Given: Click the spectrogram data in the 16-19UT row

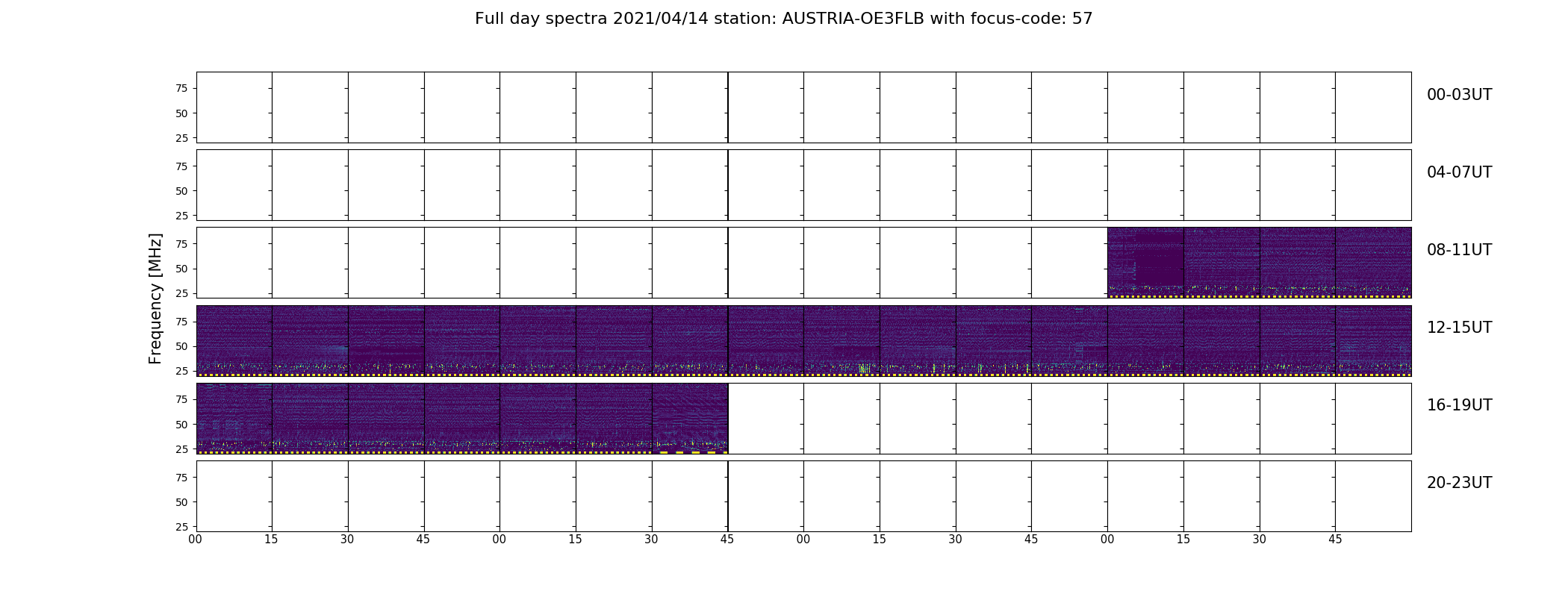Looking at the screenshot, I should (462, 418).
